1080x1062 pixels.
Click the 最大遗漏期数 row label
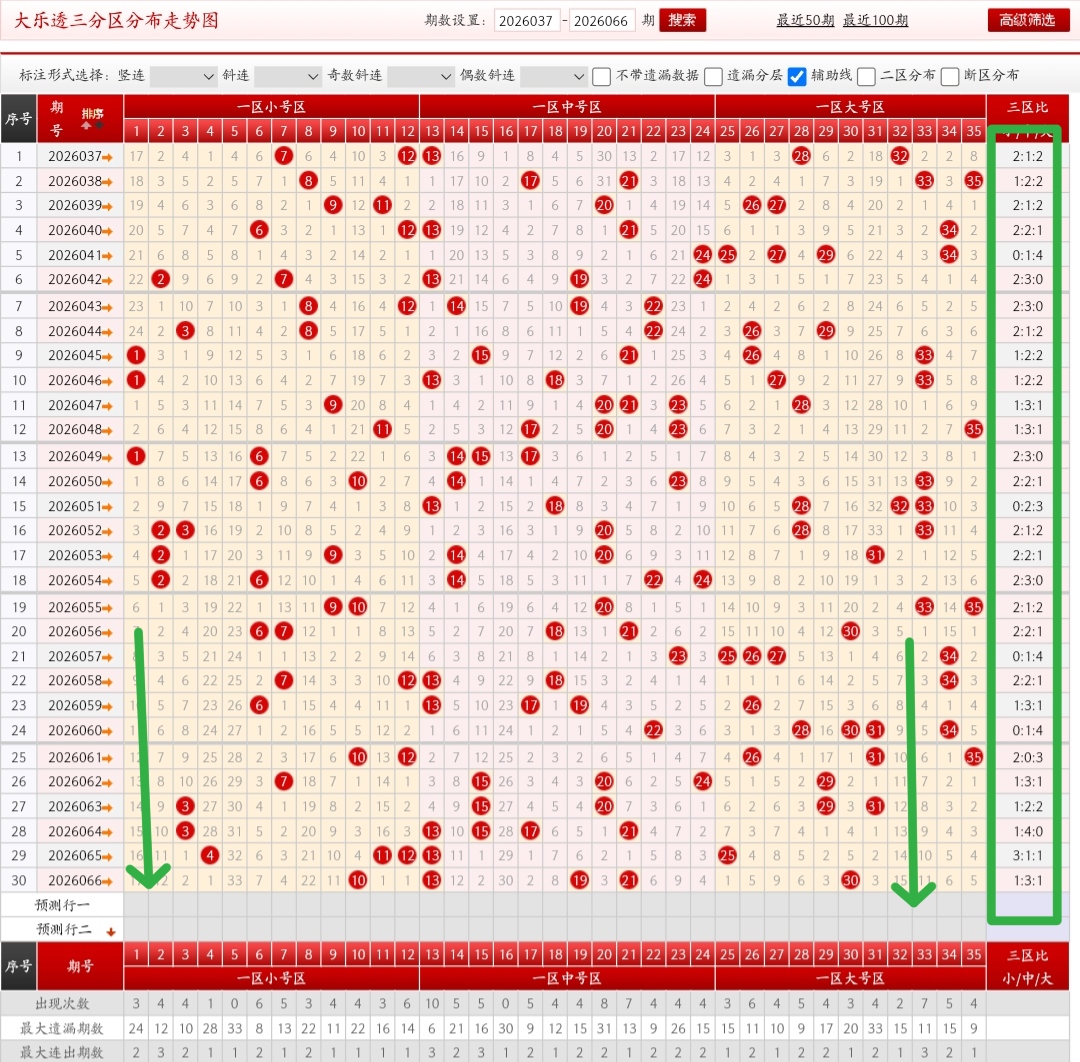(62, 1028)
